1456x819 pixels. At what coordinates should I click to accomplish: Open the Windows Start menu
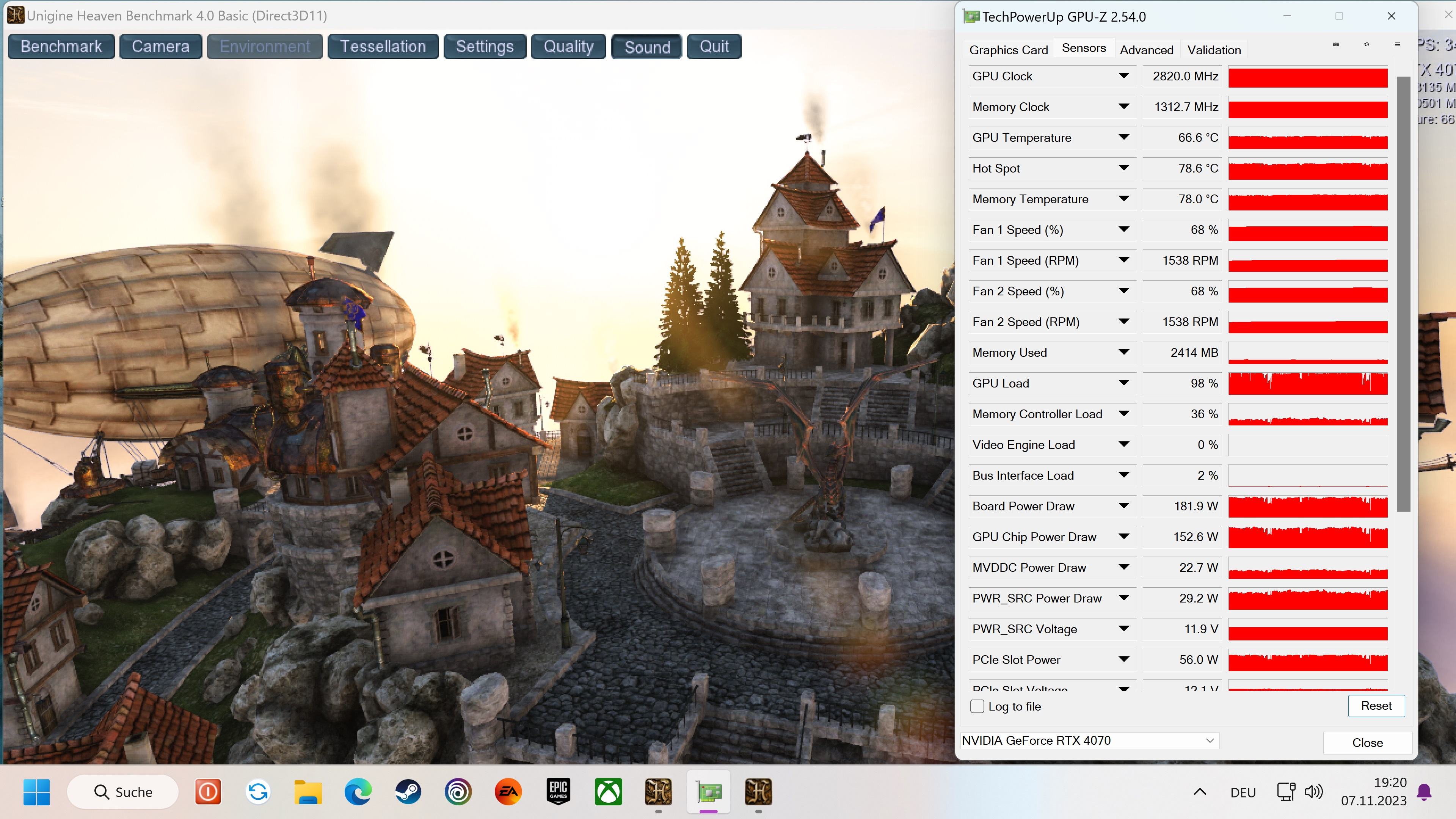click(37, 792)
